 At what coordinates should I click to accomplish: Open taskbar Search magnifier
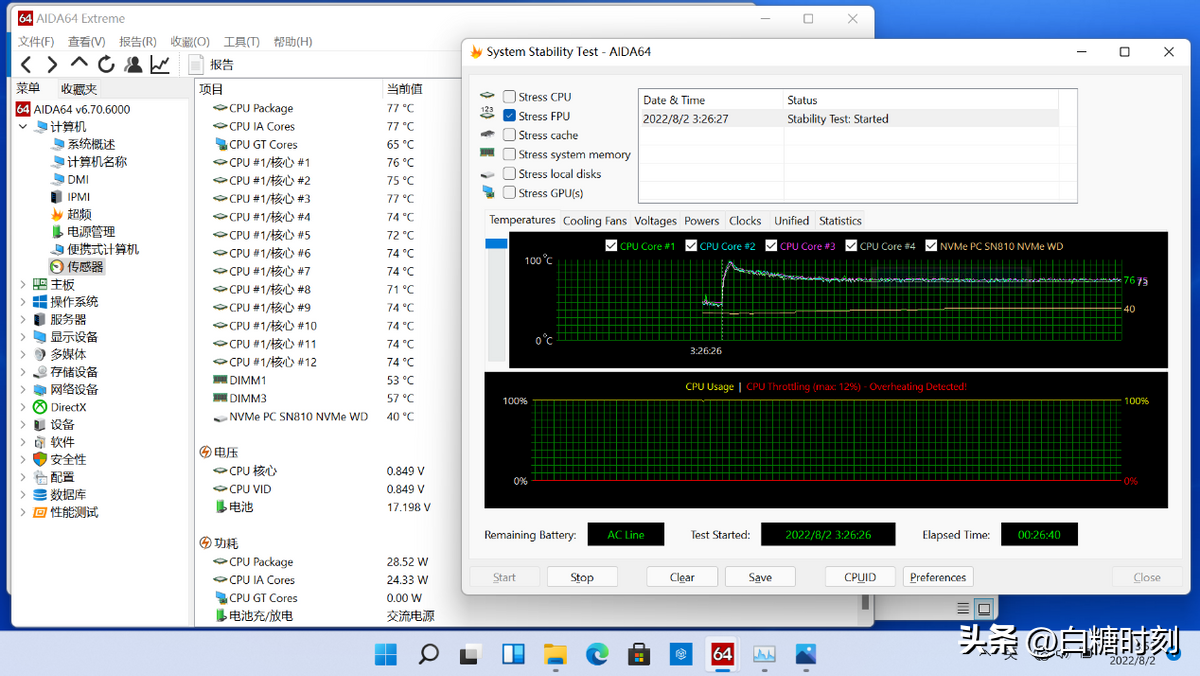tap(428, 654)
